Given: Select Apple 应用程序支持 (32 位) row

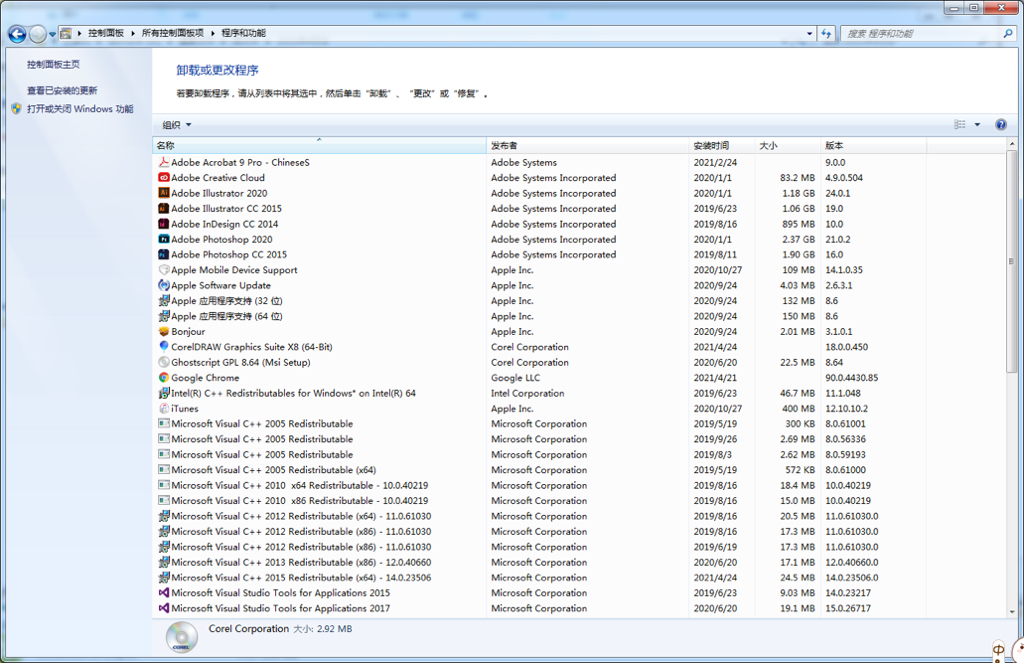Looking at the screenshot, I should pyautogui.click(x=579, y=300).
